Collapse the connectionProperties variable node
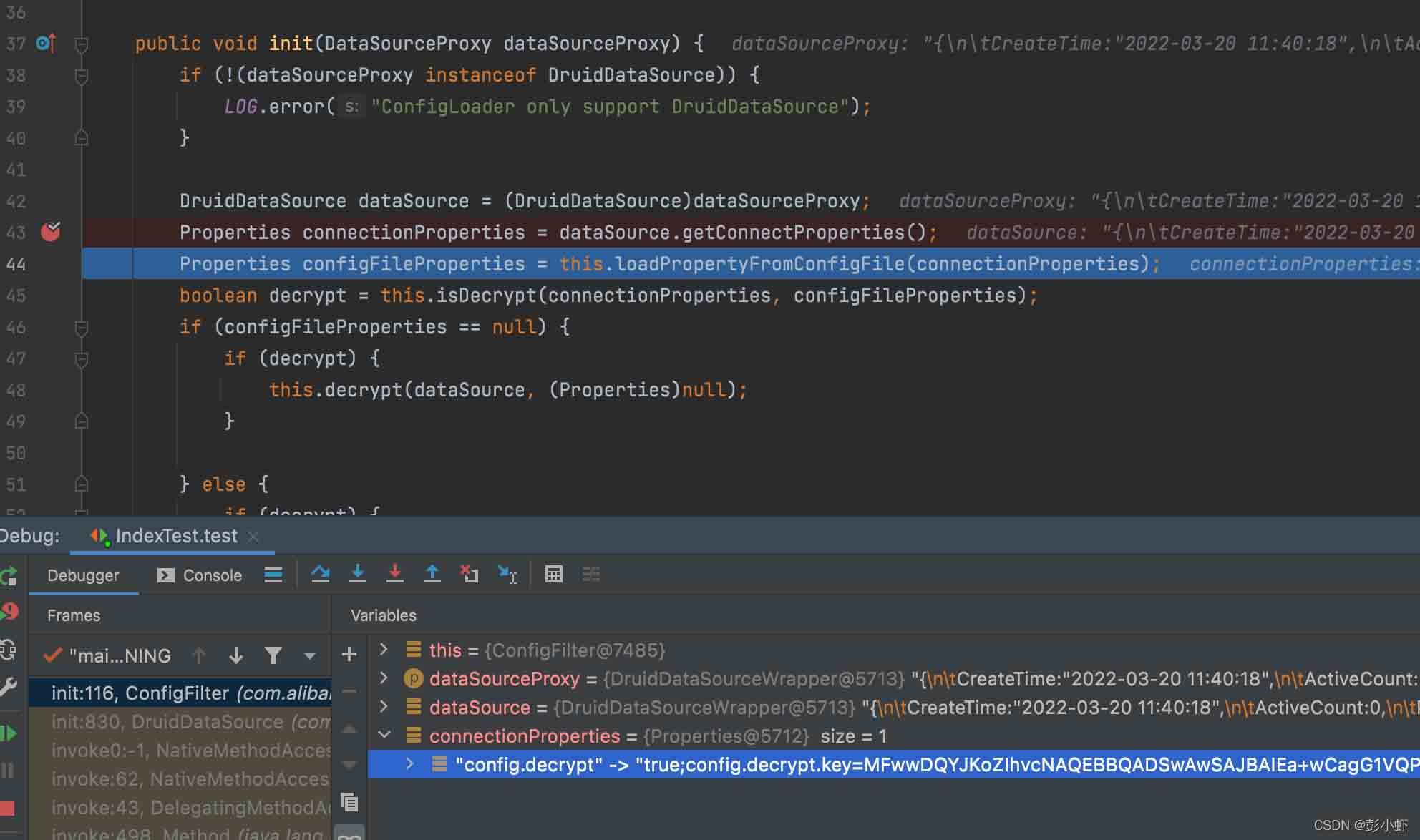Viewport: 1420px width, 840px height. coord(384,735)
